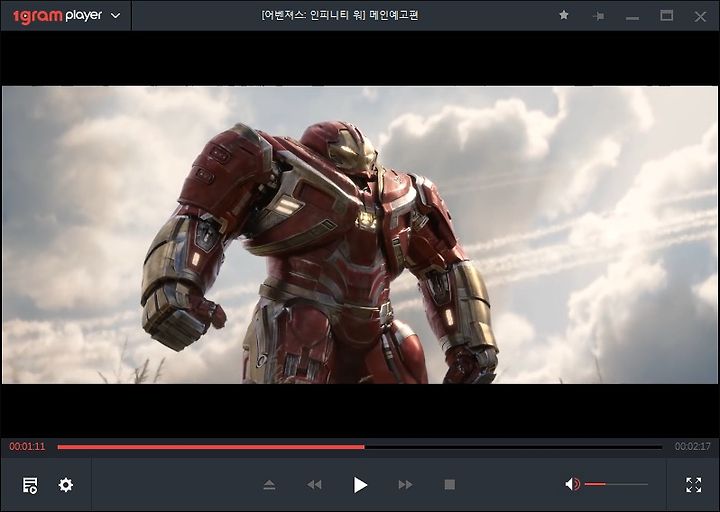Stop video playback
The image size is (720, 512).
450,485
